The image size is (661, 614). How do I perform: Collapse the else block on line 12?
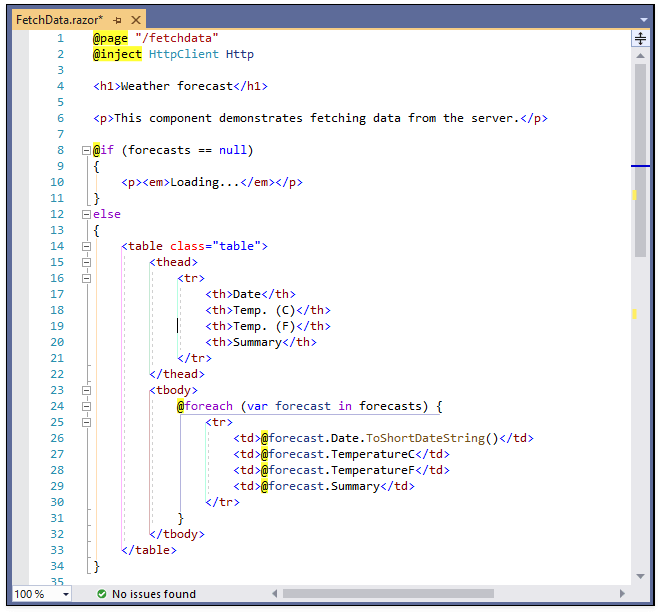coord(87,214)
